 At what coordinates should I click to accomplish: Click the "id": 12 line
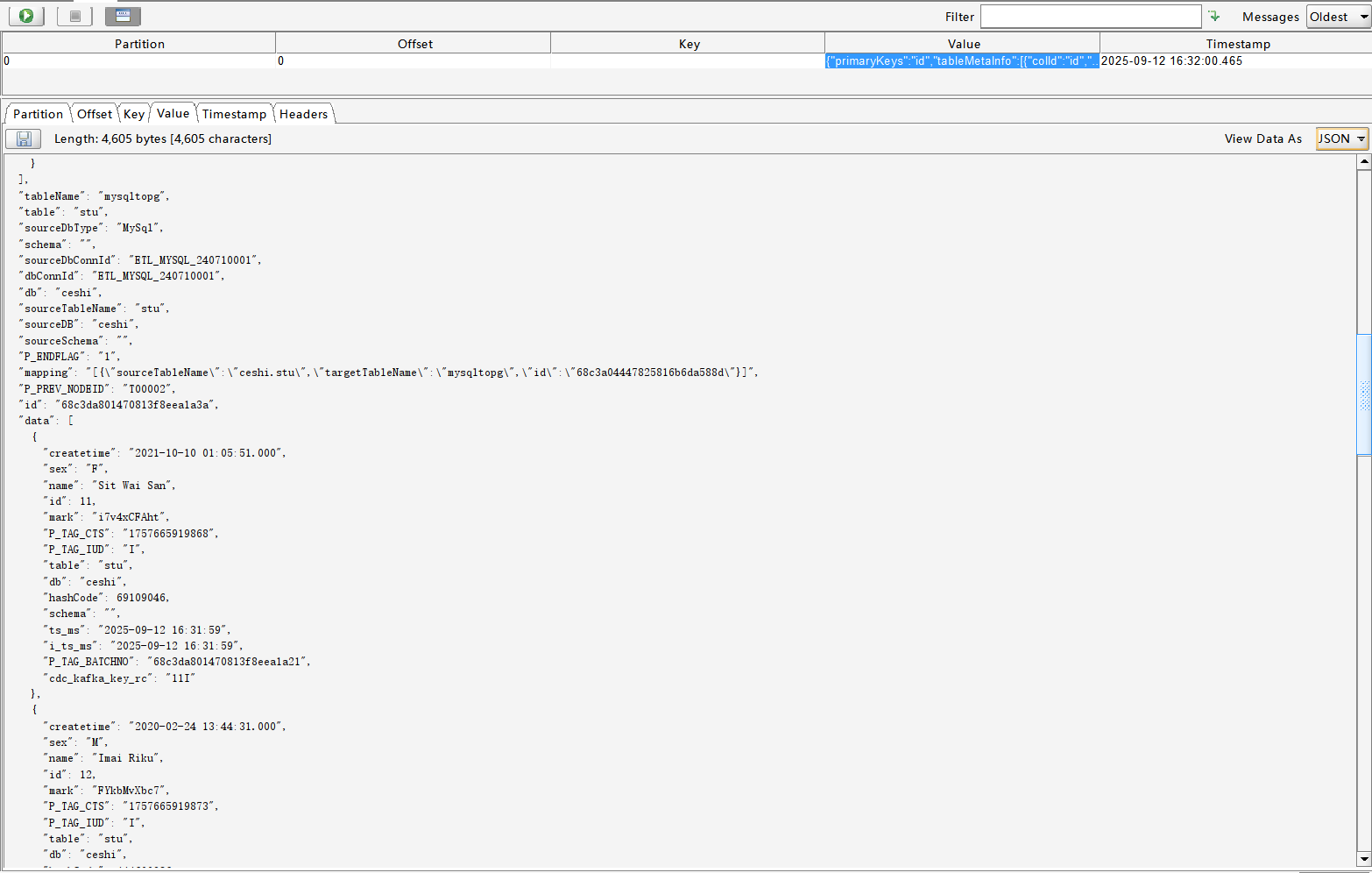coord(69,775)
